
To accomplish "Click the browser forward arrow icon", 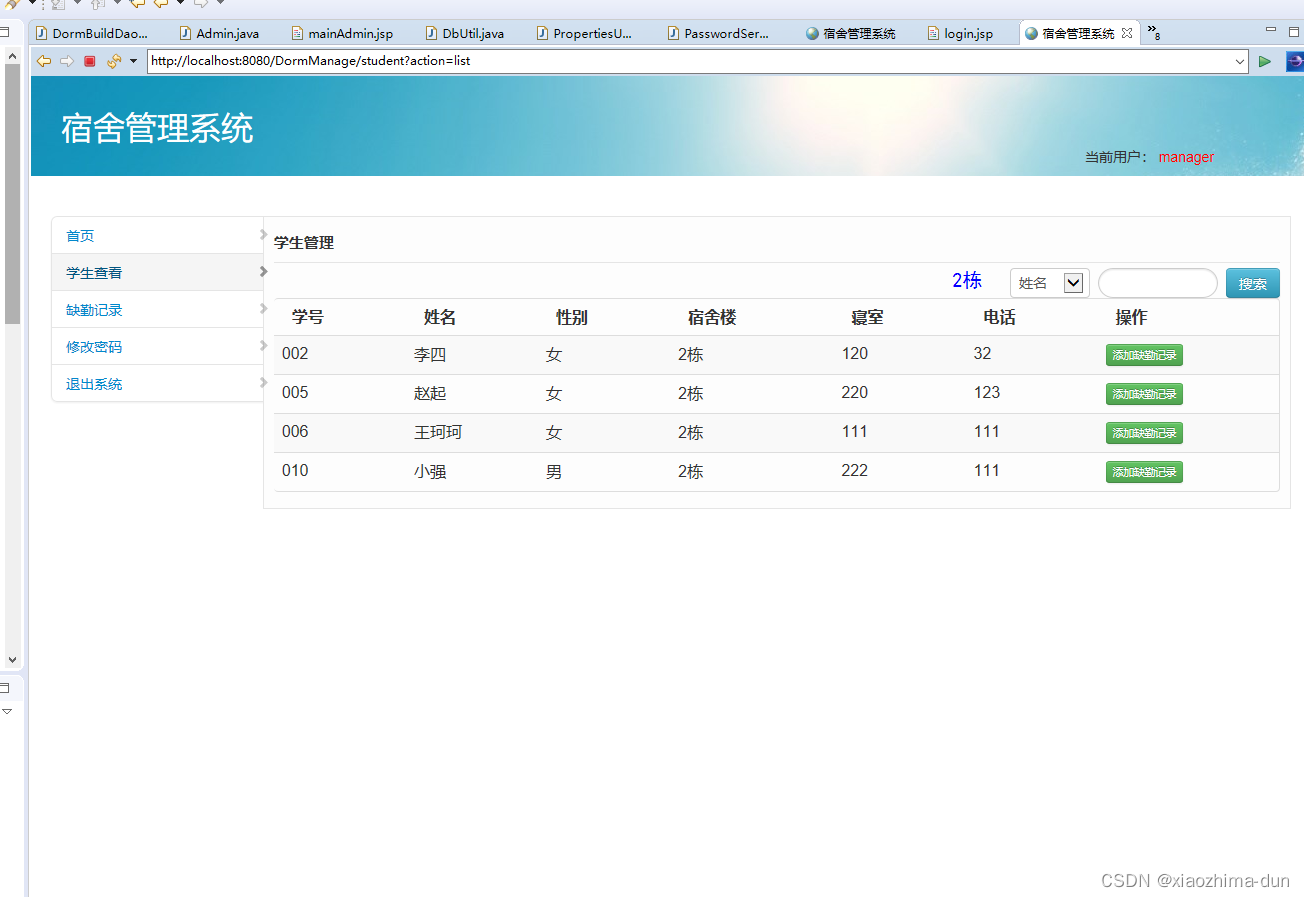I will 67,61.
